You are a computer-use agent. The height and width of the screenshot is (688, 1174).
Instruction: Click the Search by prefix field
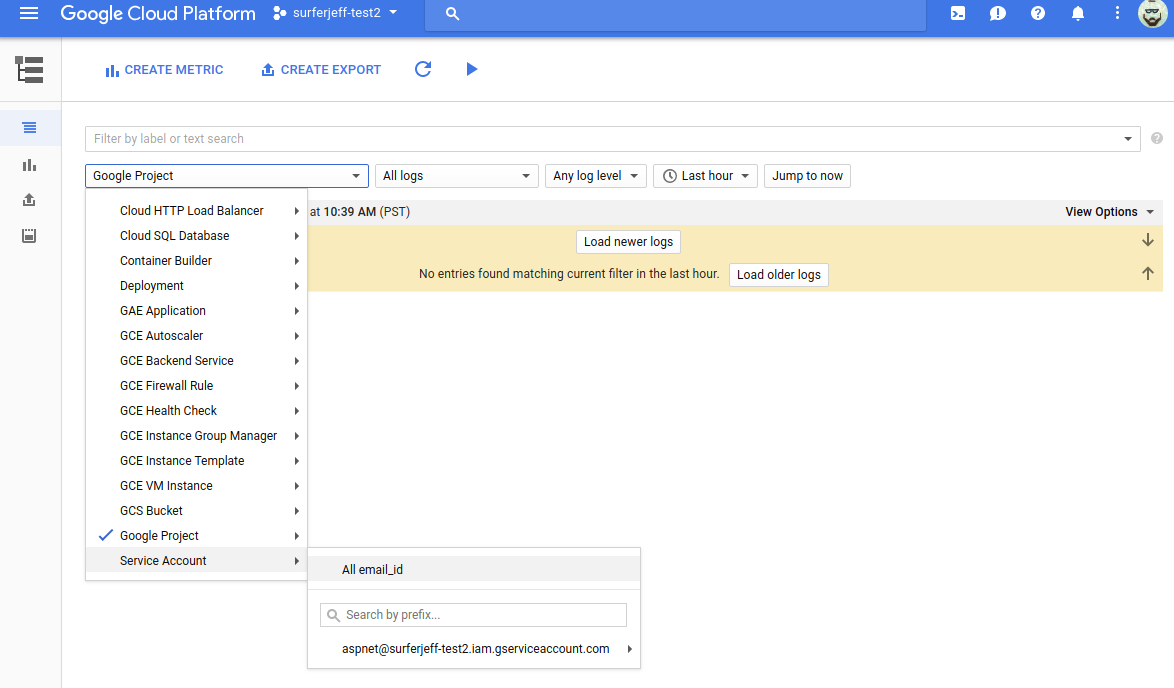(472, 614)
